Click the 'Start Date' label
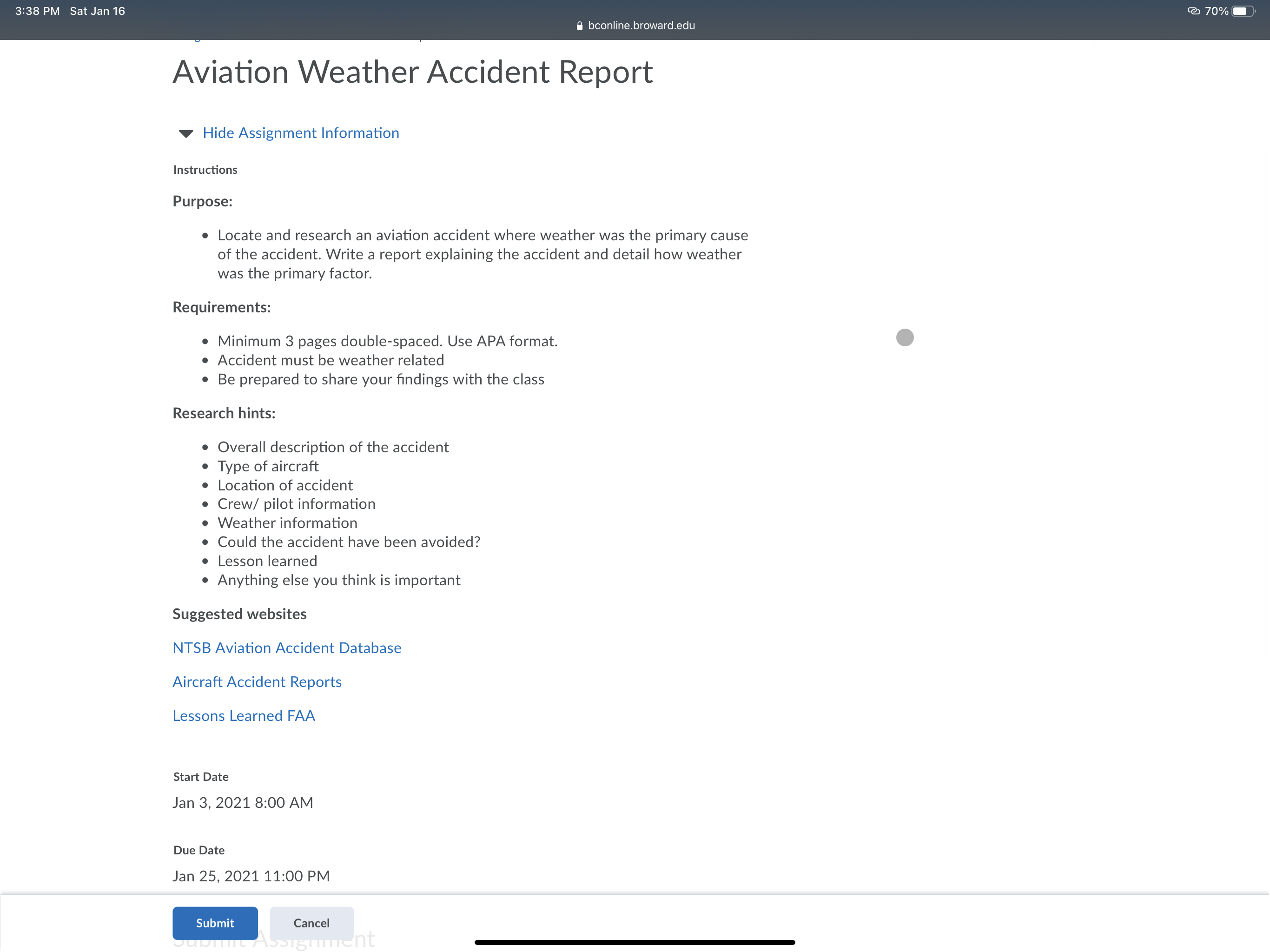Image resolution: width=1270 pixels, height=952 pixels. click(x=201, y=776)
